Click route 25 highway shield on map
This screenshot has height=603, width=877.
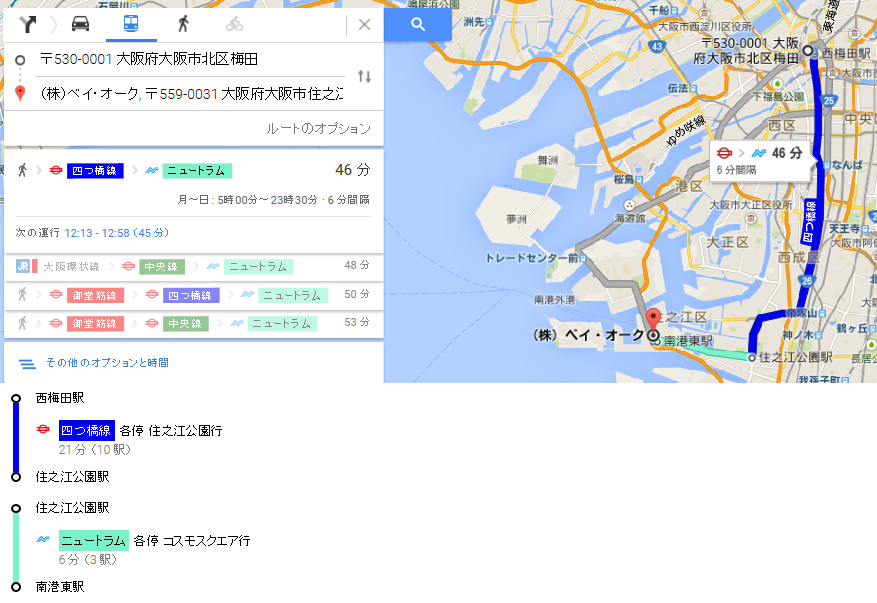tap(829, 101)
